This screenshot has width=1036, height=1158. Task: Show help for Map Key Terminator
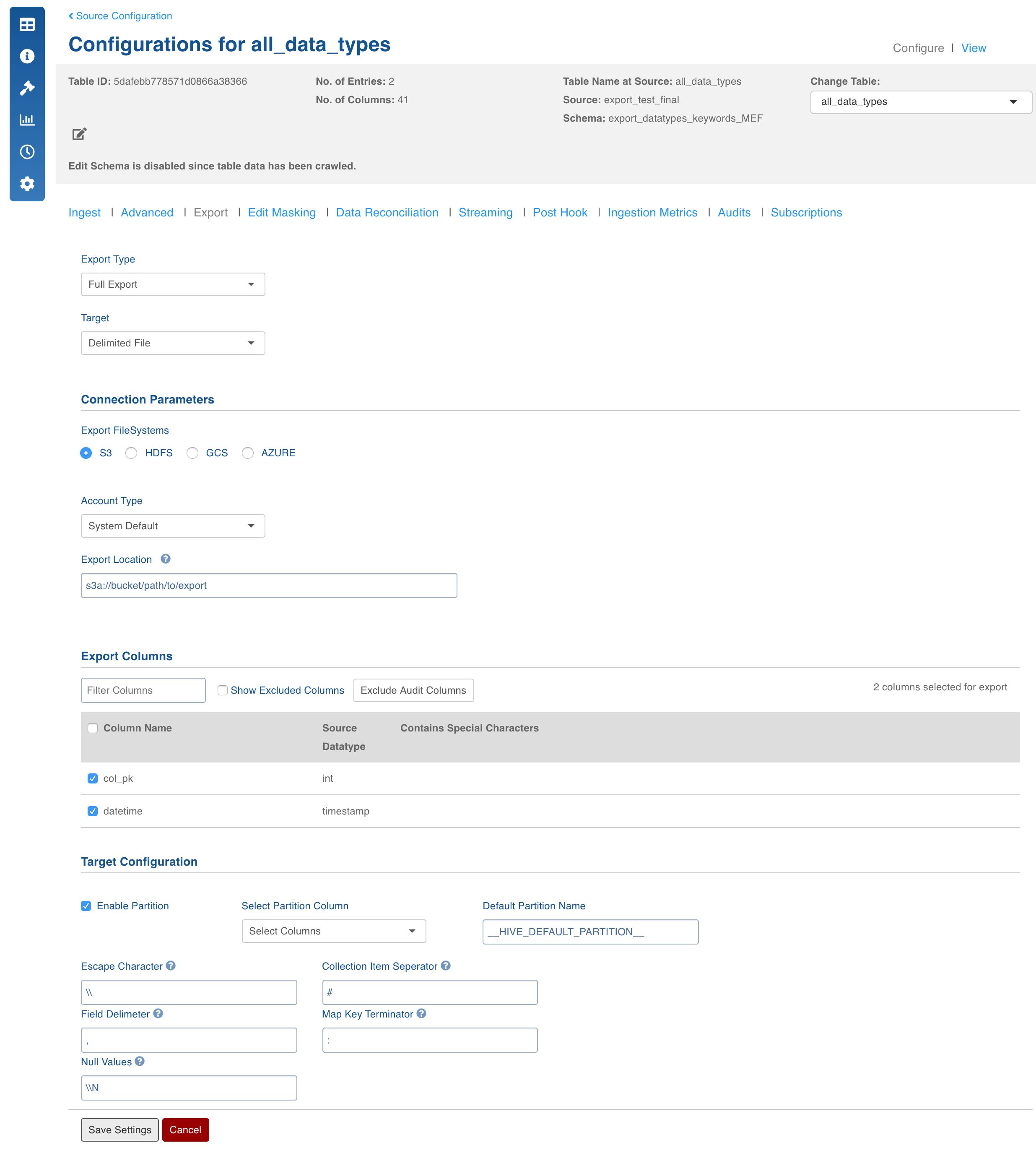click(421, 1013)
